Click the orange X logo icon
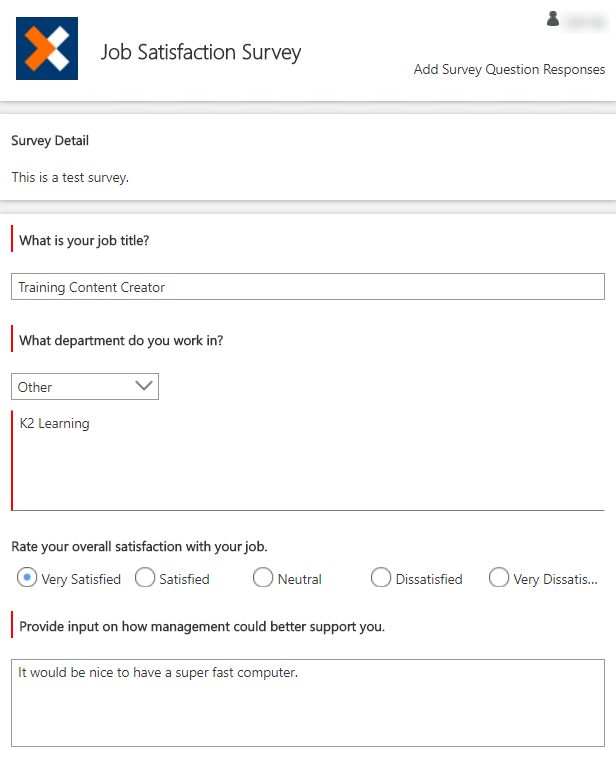 (47, 48)
